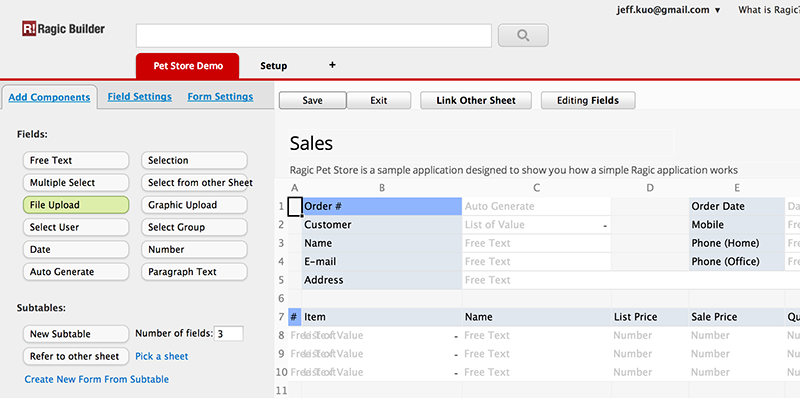Click the Ragic Builder logo
Image resolution: width=800 pixels, height=398 pixels.
pyautogui.click(x=63, y=29)
